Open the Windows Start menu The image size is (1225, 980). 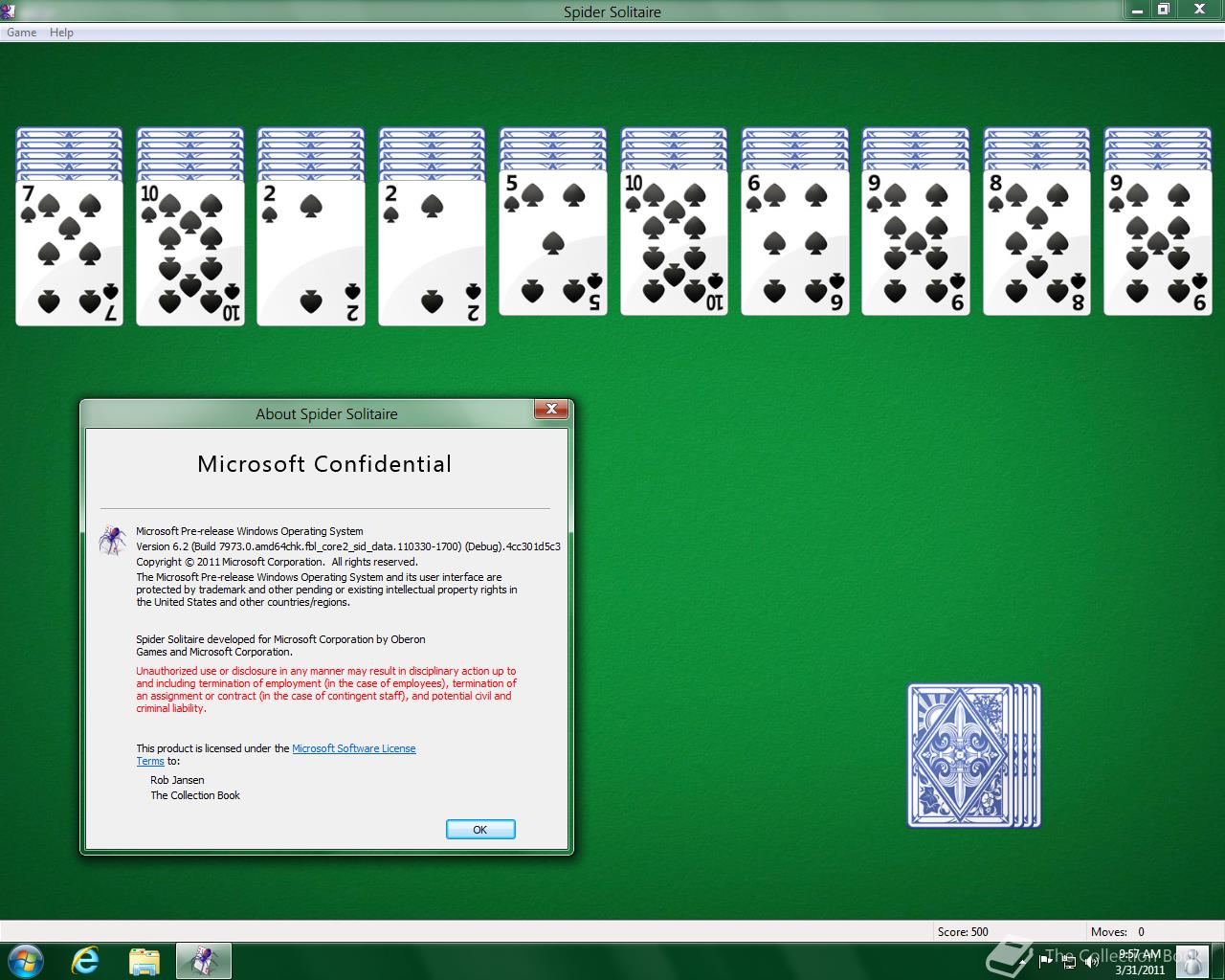[x=26, y=960]
